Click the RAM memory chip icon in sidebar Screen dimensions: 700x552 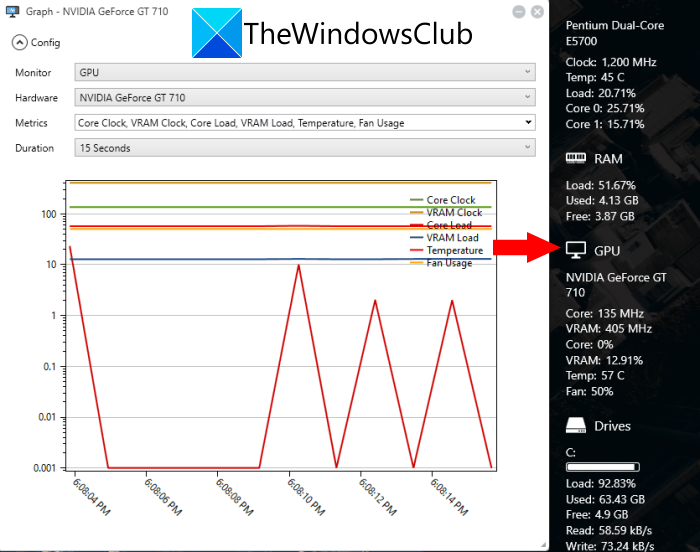click(x=575, y=158)
